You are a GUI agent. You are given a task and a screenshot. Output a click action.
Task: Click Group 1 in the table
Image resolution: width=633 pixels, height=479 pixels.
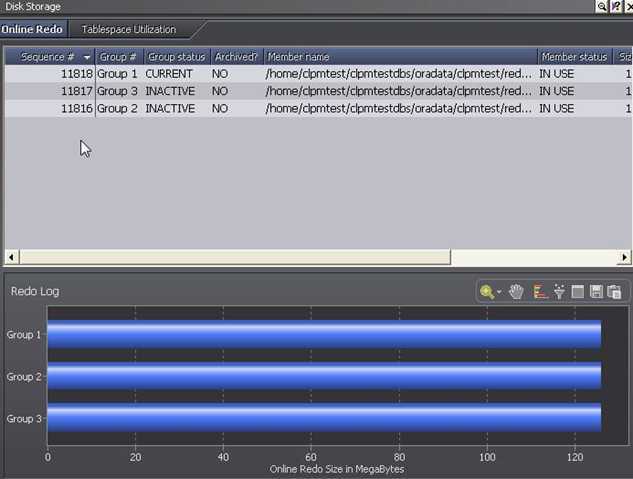117,74
